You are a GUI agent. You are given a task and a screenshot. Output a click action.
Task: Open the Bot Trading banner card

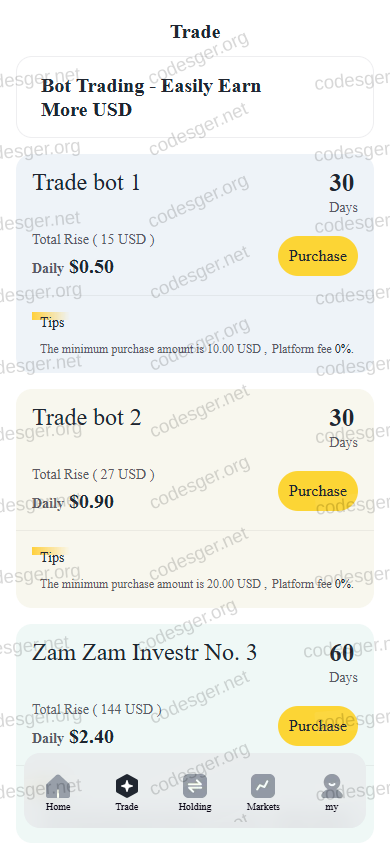(195, 97)
